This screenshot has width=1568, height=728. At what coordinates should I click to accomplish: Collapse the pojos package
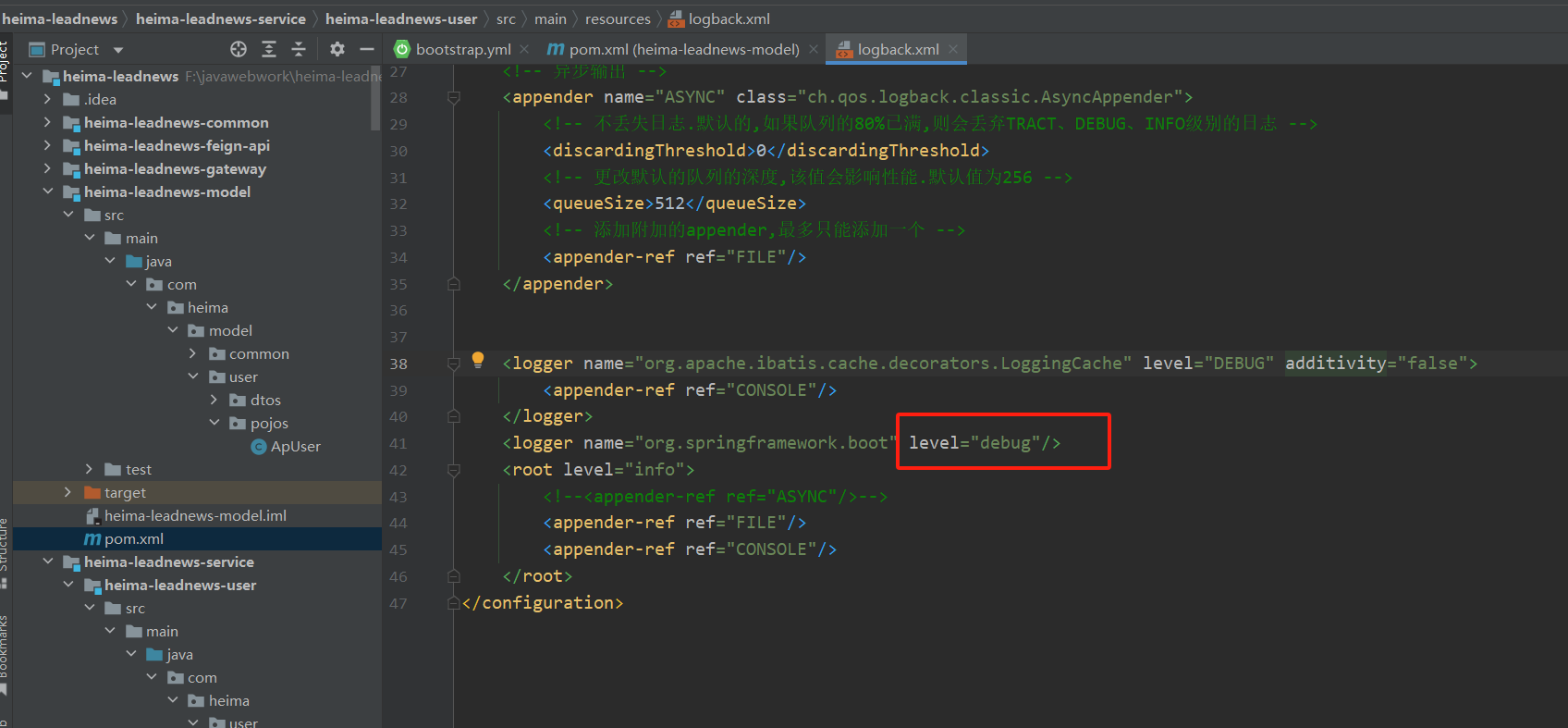pyautogui.click(x=214, y=423)
